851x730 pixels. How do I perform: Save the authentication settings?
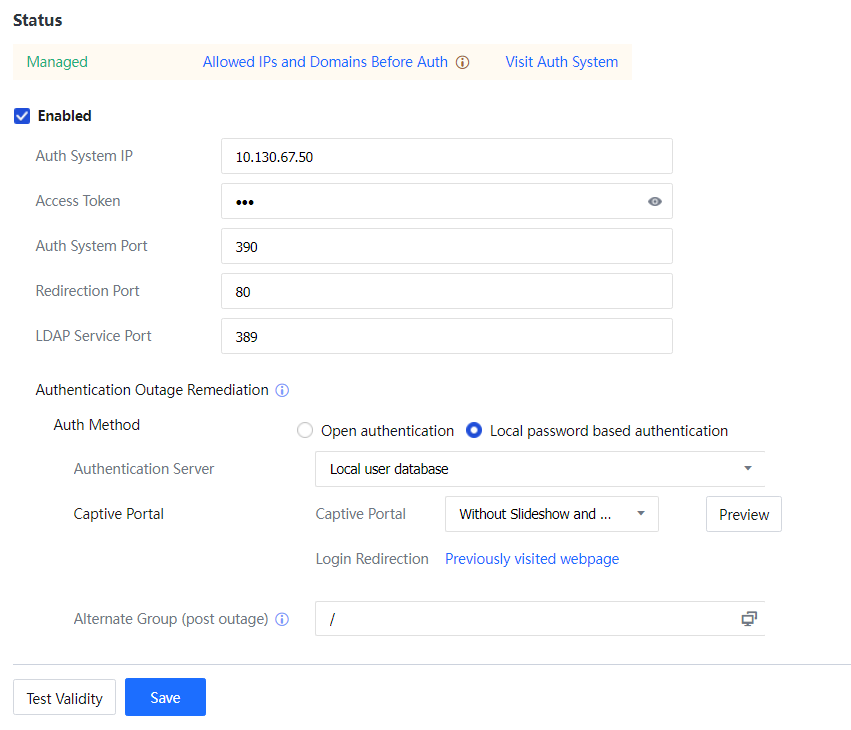pos(165,697)
